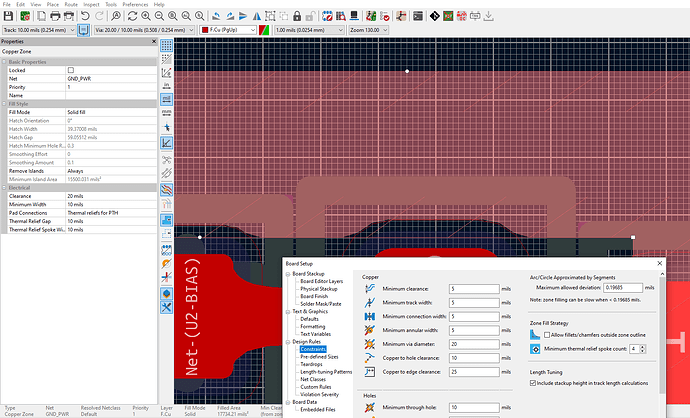Zoom out of the board
This screenshot has height=418, width=690.
coord(159,16)
